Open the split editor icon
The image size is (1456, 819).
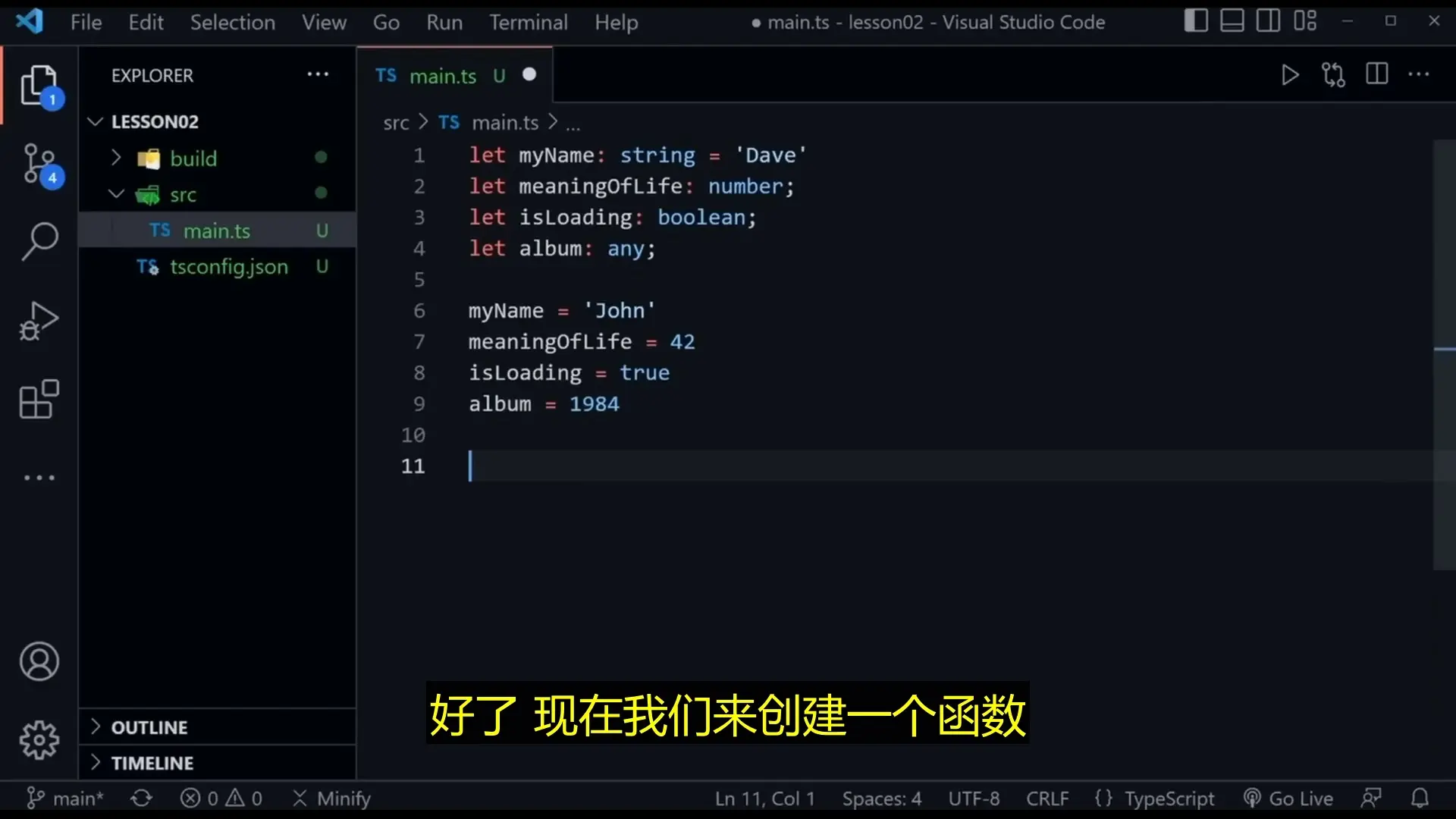(1376, 74)
